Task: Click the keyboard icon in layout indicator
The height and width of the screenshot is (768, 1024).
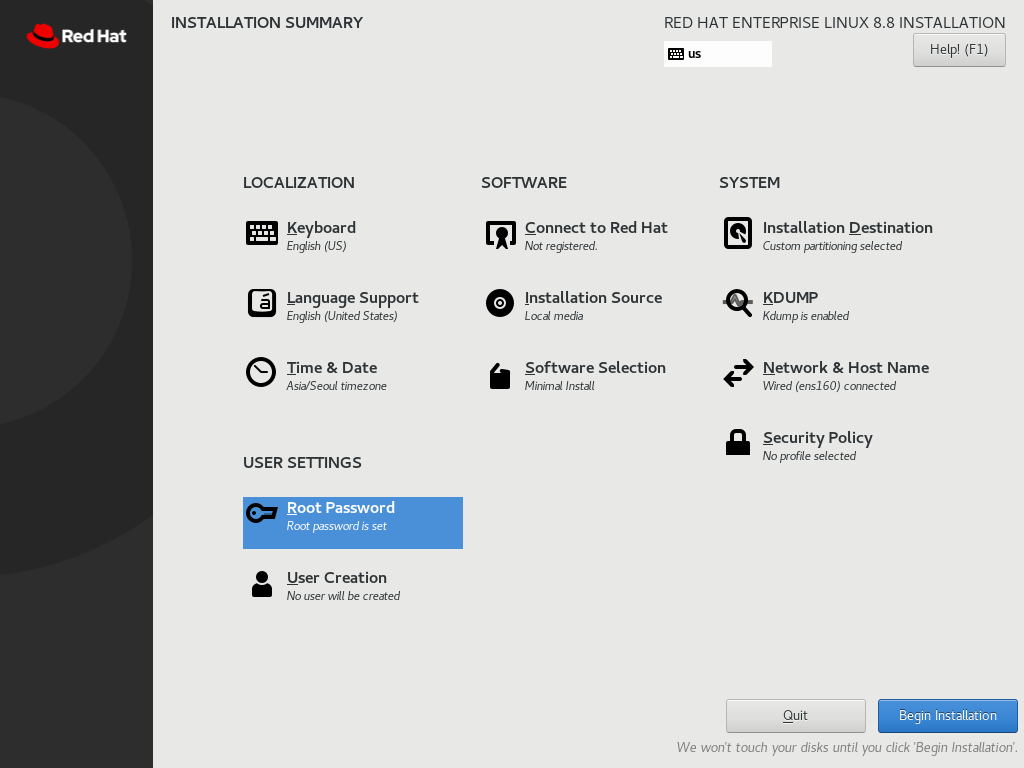Action: pyautogui.click(x=676, y=54)
